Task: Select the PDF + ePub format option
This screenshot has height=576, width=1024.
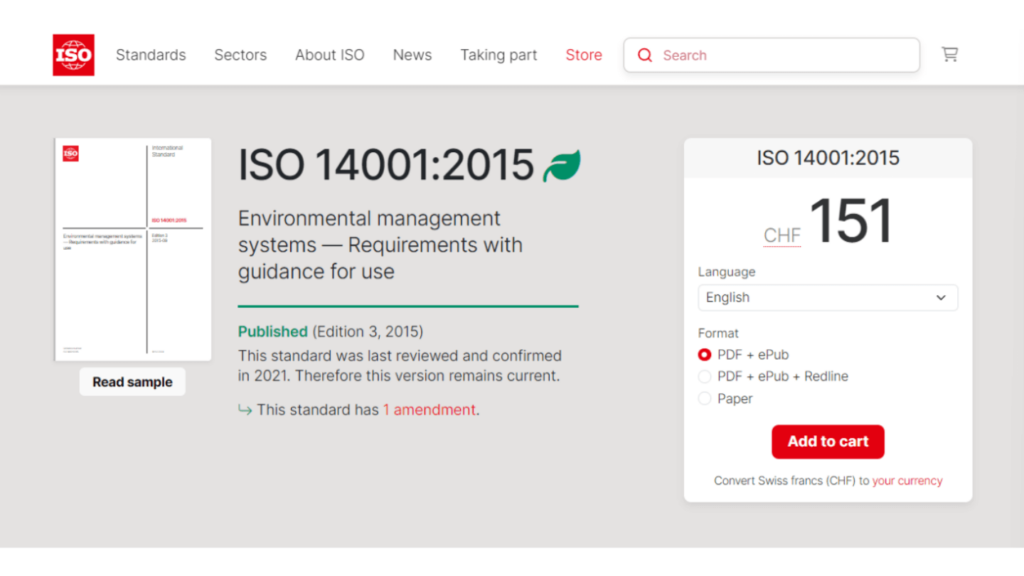Action: (x=704, y=355)
